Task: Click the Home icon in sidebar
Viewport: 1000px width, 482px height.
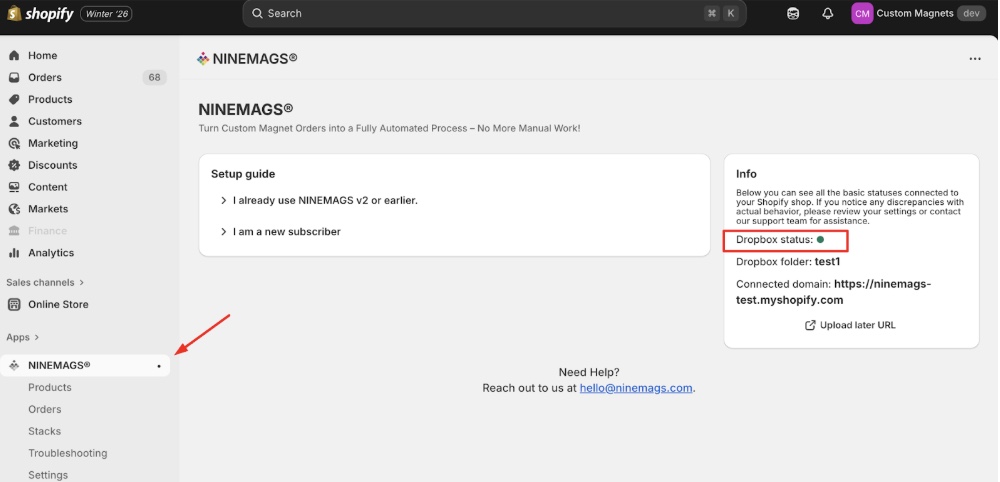Action: (14, 55)
